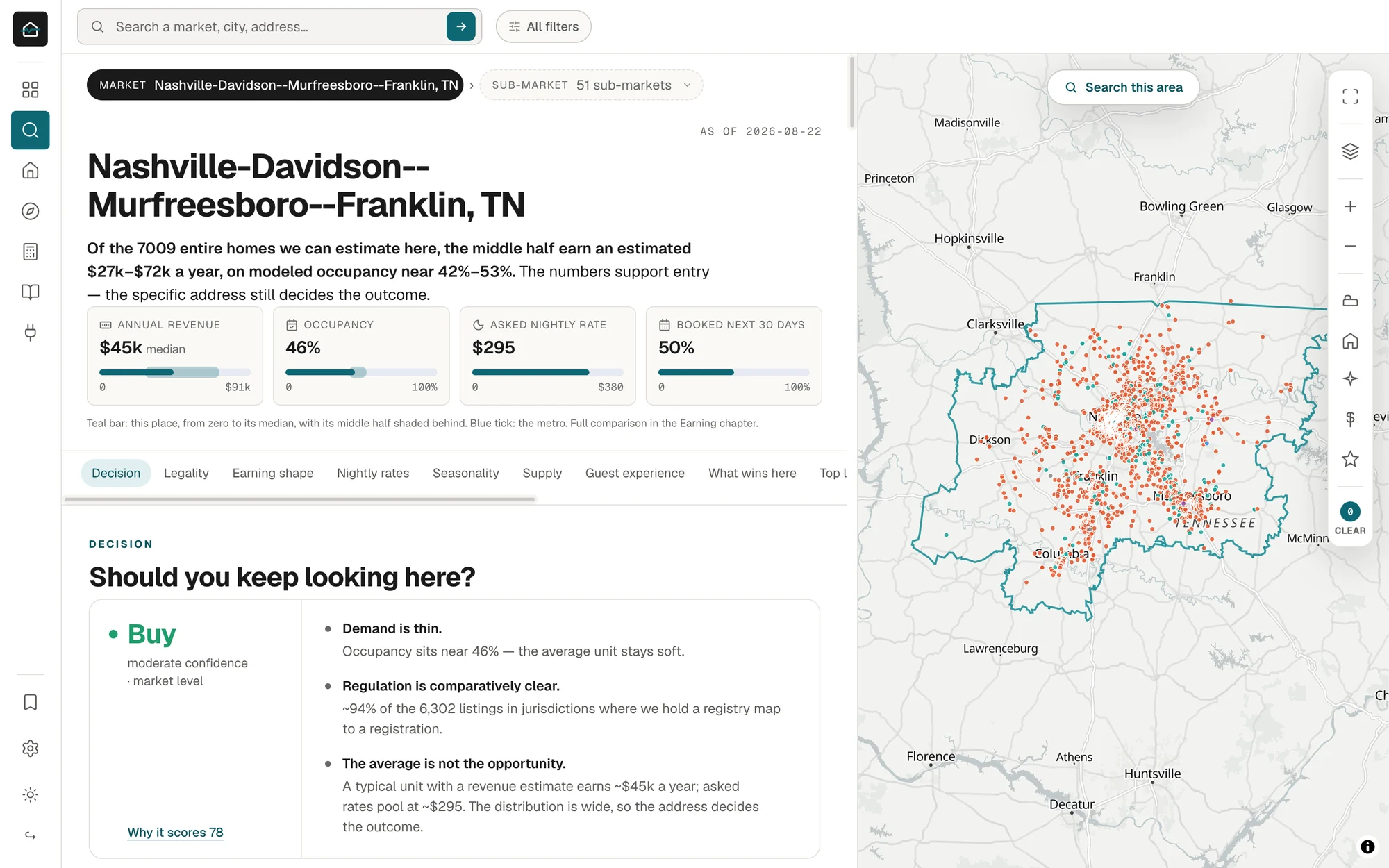Viewport: 1389px width, 868px height.
Task: Click the star icon on map toolbar
Action: 1350,459
